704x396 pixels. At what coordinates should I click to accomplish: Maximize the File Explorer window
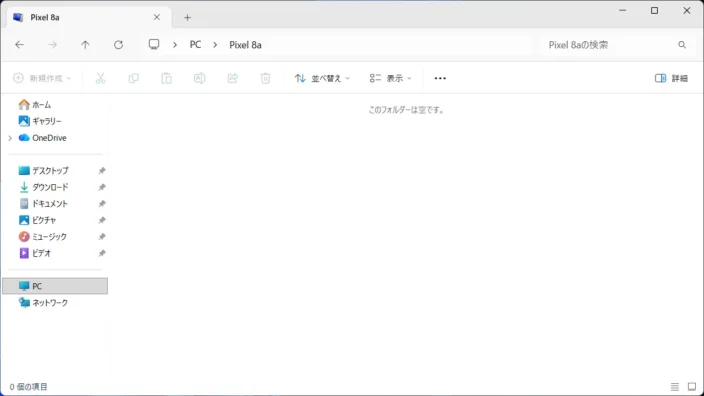655,10
